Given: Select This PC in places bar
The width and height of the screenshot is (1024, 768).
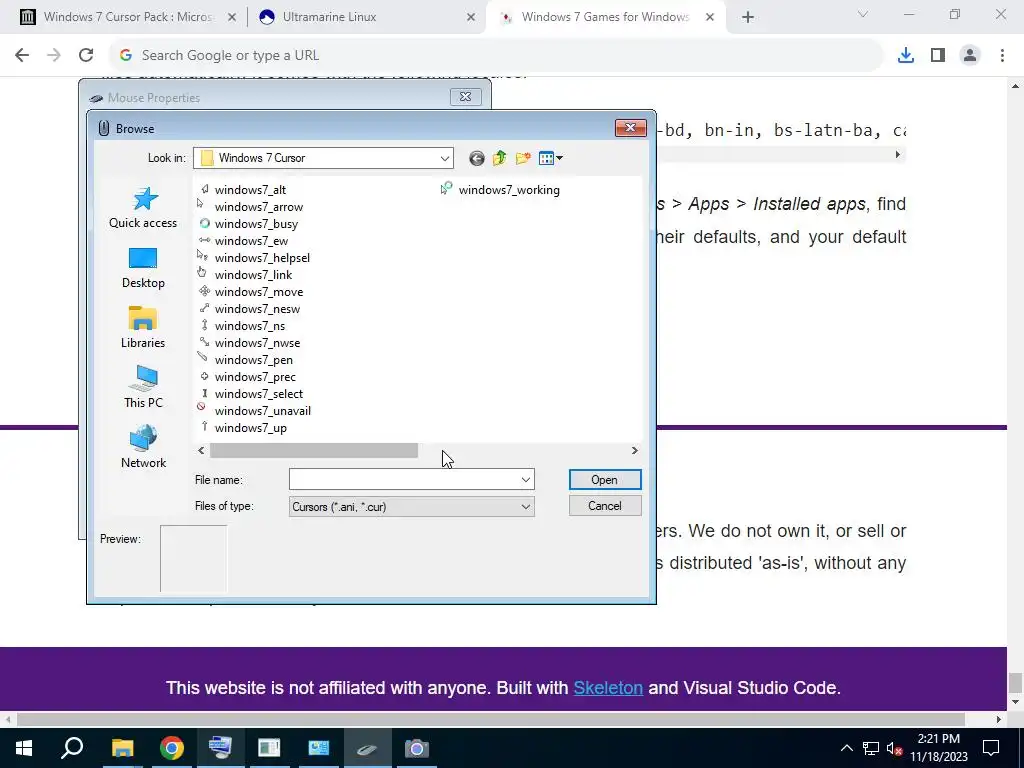Looking at the screenshot, I should 143,387.
